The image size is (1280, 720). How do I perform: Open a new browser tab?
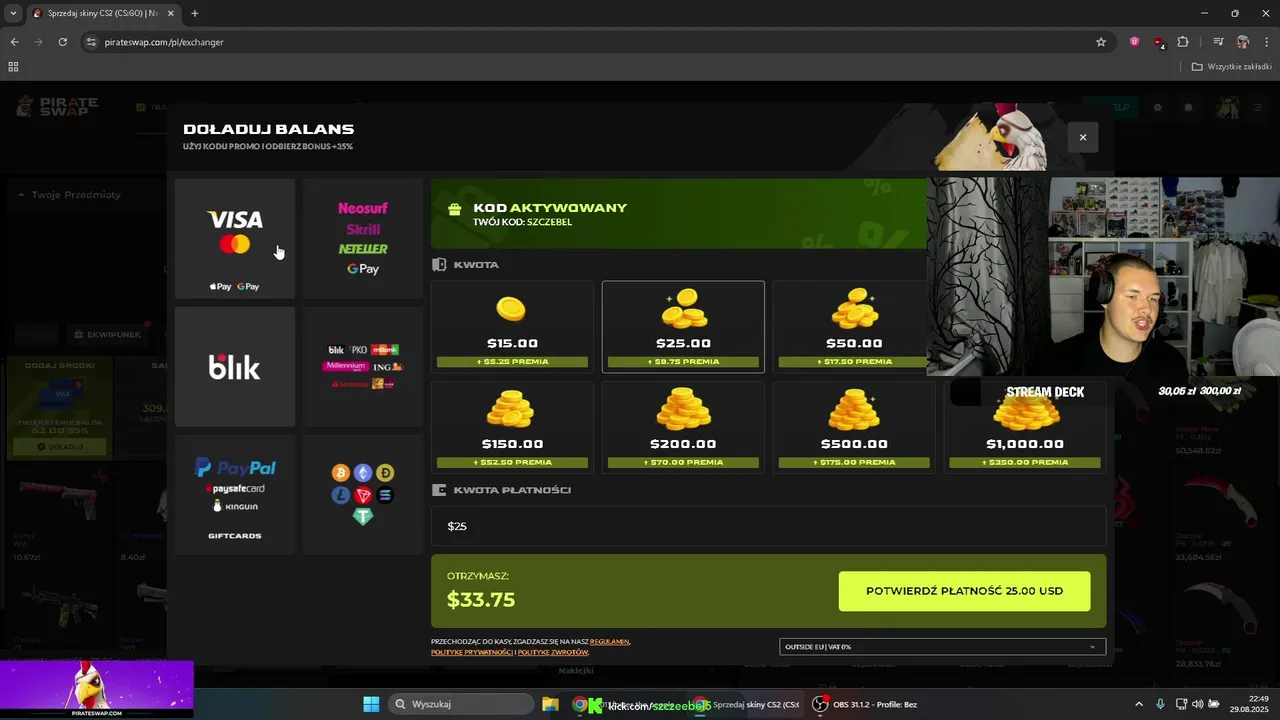point(194,13)
